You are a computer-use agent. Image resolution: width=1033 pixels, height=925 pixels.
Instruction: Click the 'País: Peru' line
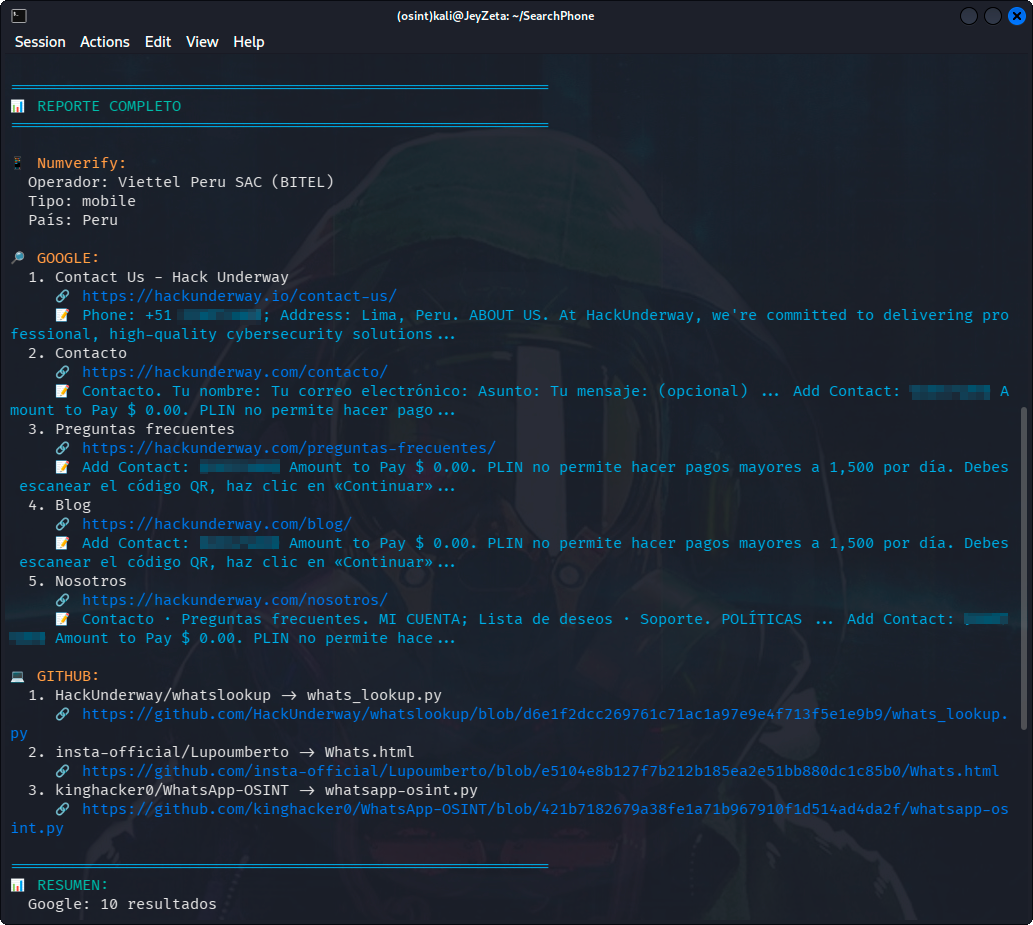tap(72, 220)
